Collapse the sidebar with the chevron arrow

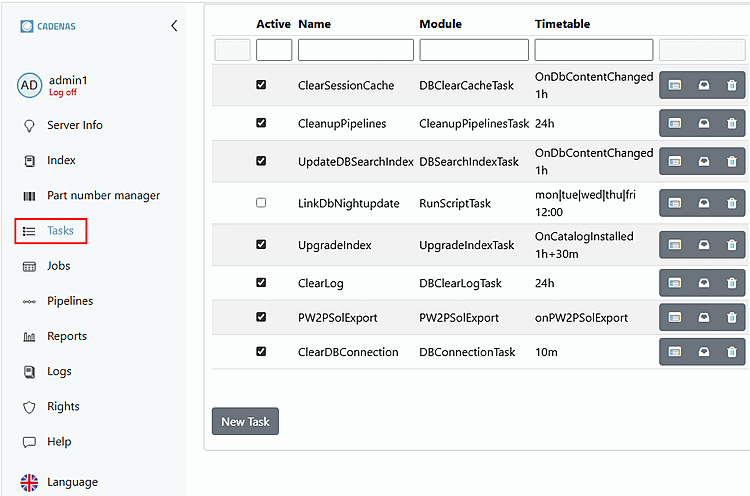coord(174,26)
